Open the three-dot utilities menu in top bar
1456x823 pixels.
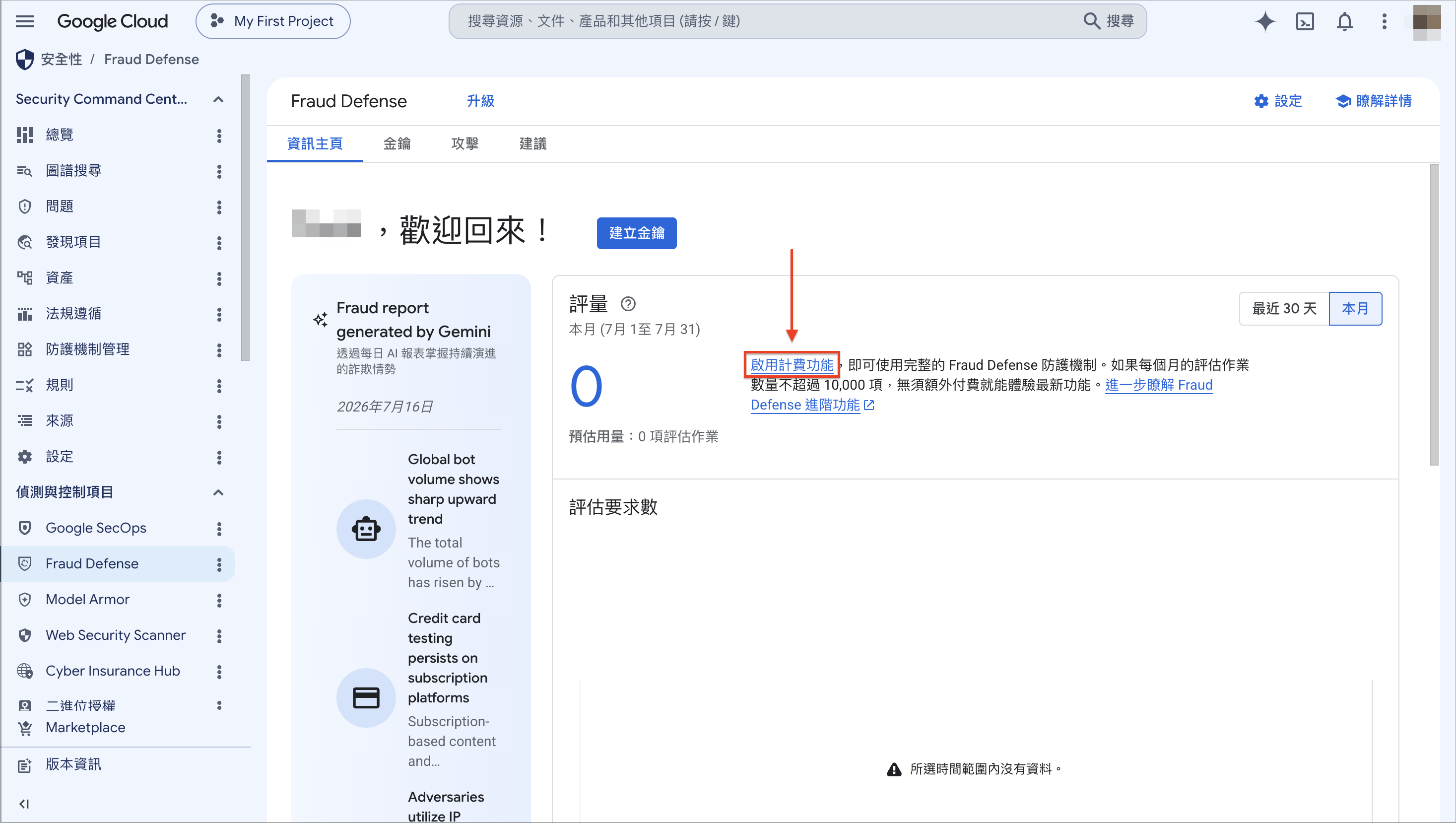point(1384,21)
